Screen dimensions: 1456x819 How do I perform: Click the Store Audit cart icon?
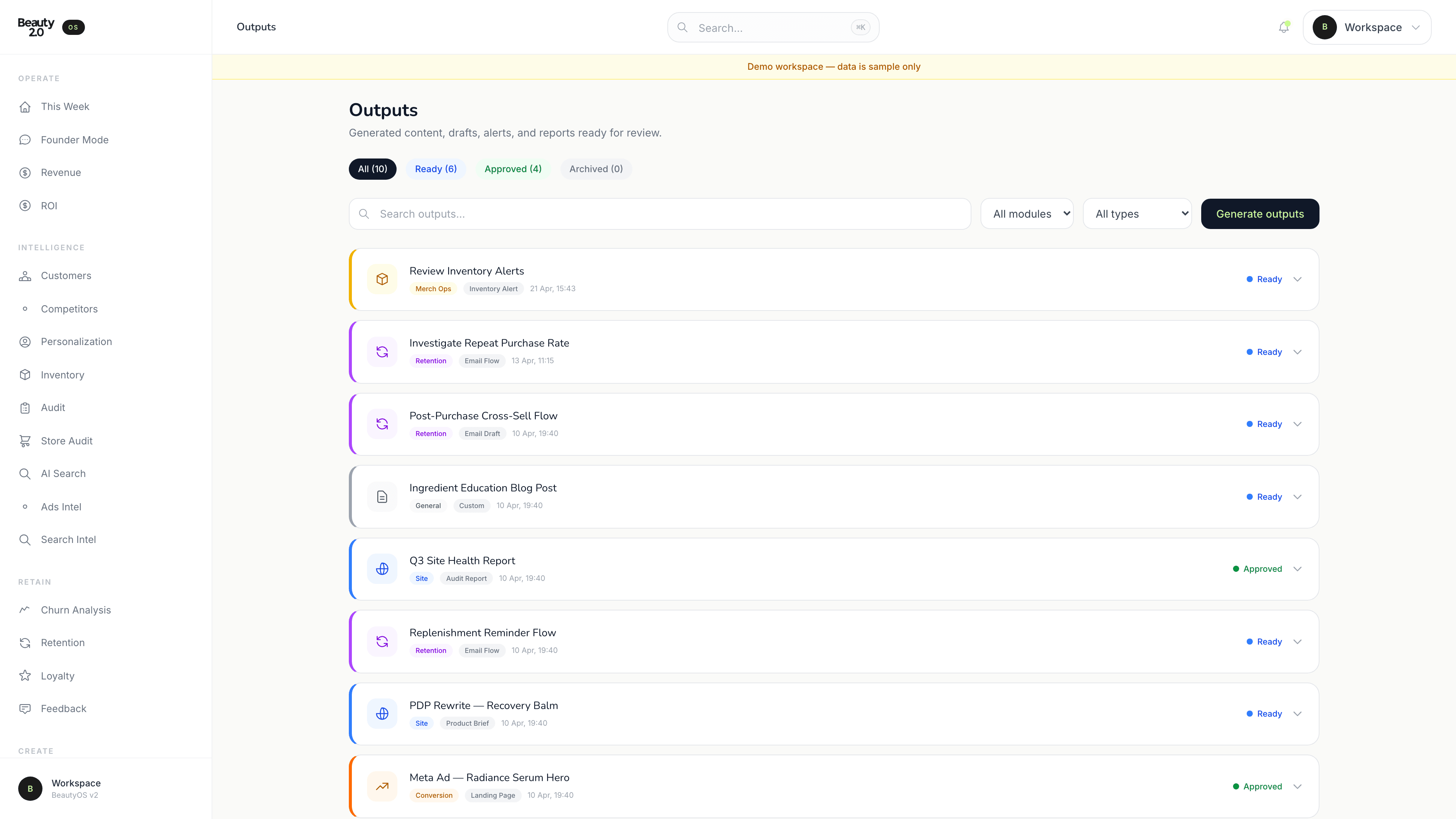pos(25,441)
